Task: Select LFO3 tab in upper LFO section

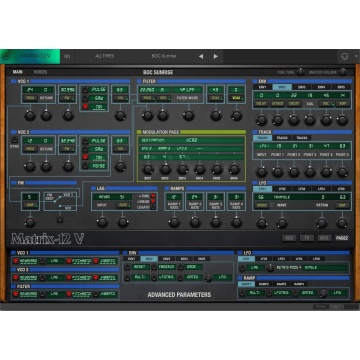Action: [301, 189]
